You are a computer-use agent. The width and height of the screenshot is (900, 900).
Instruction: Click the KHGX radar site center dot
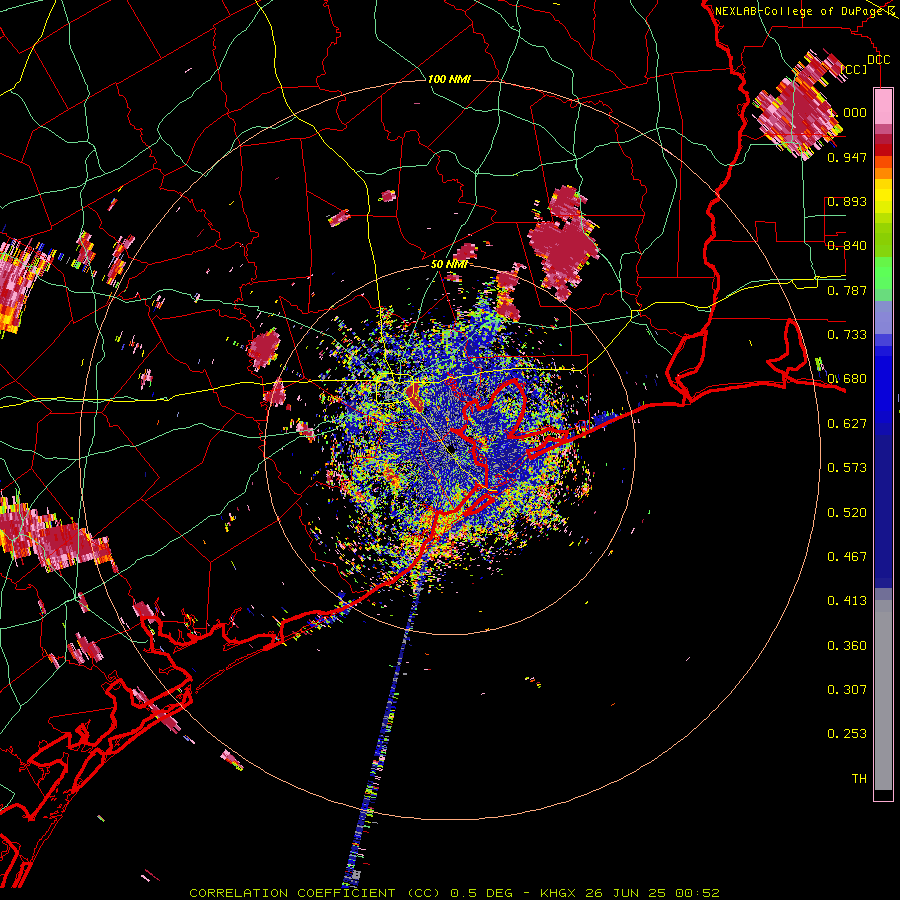pos(451,448)
